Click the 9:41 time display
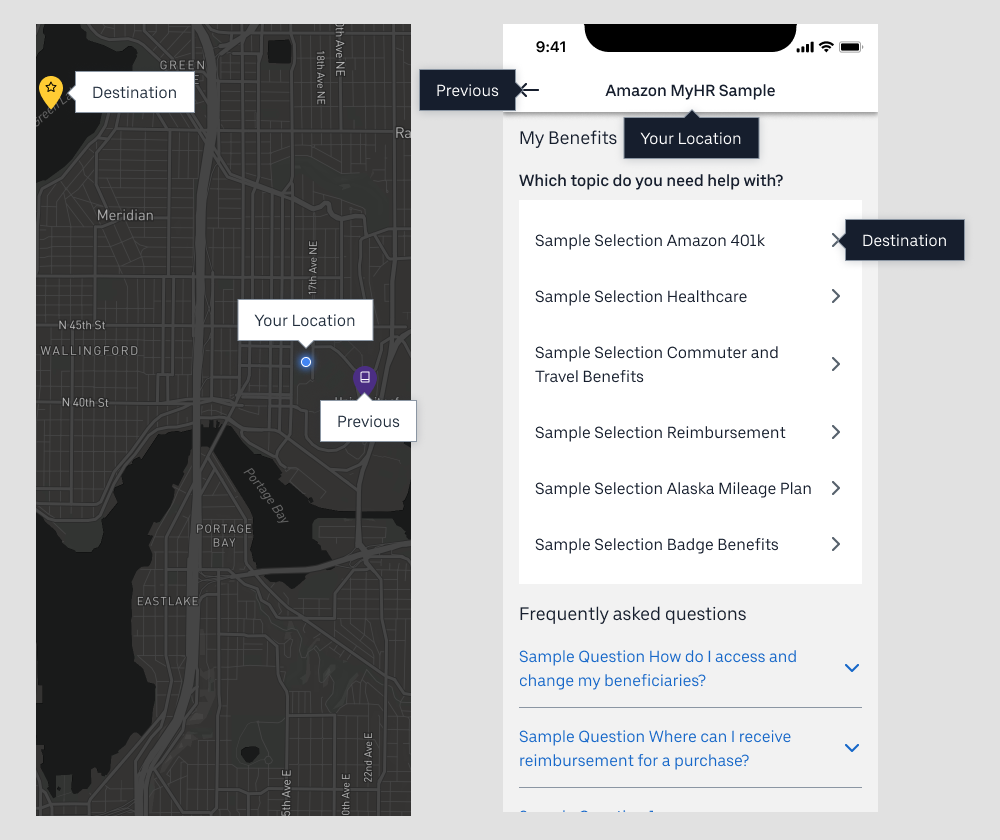 click(x=551, y=46)
